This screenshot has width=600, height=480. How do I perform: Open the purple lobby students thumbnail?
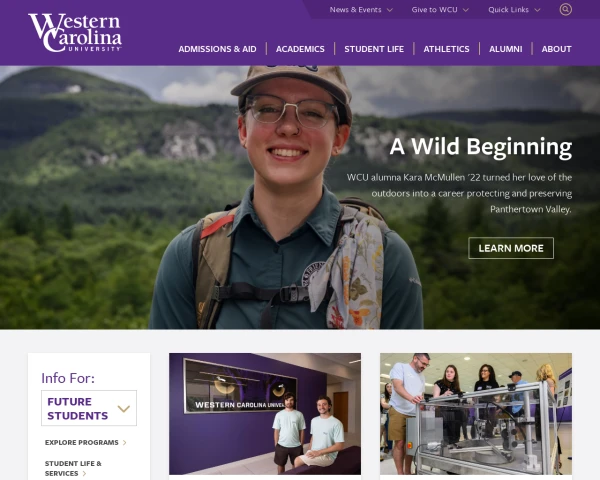[x=265, y=414]
